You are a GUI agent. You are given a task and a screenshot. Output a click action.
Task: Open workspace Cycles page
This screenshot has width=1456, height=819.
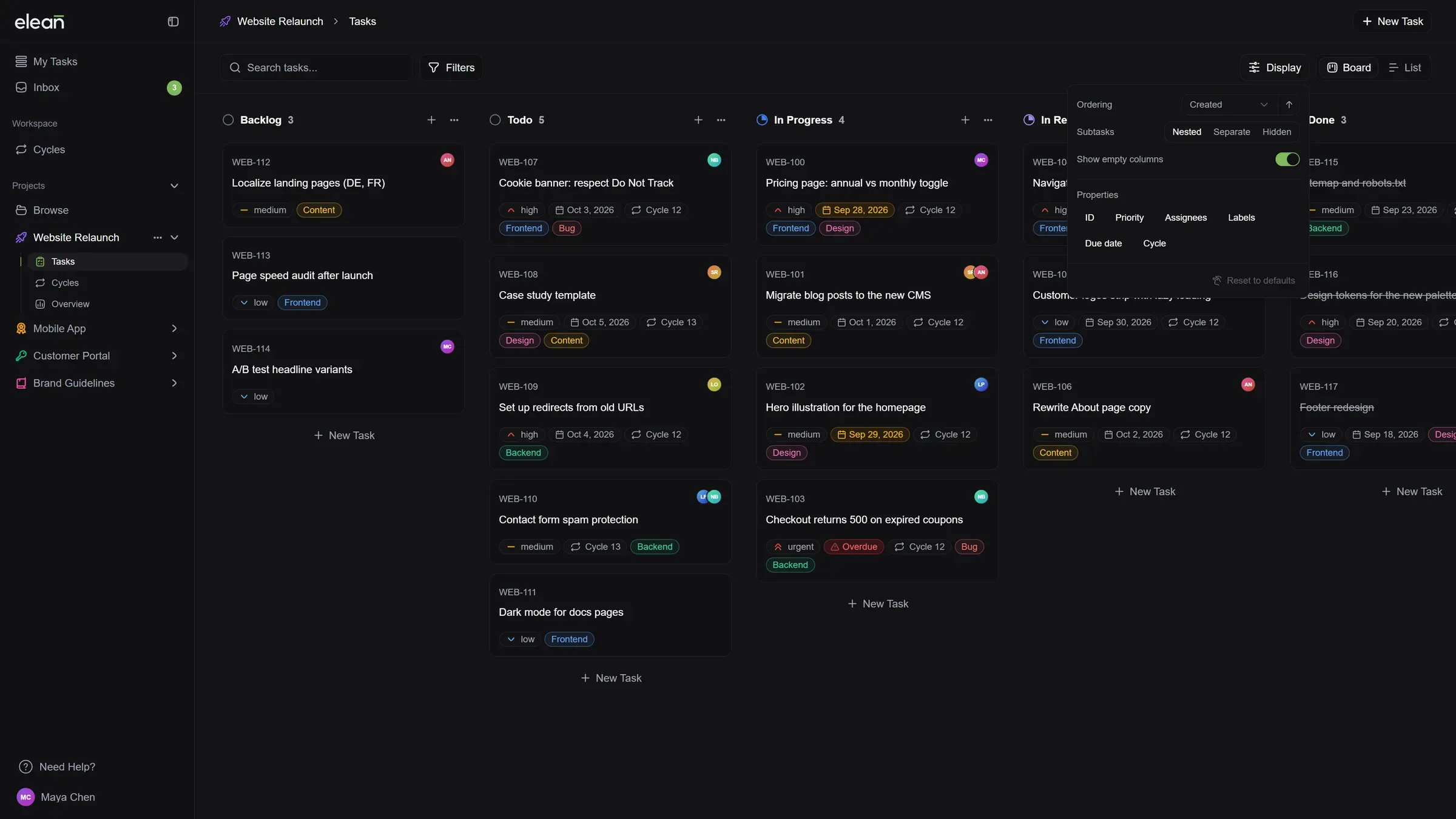(x=97, y=149)
